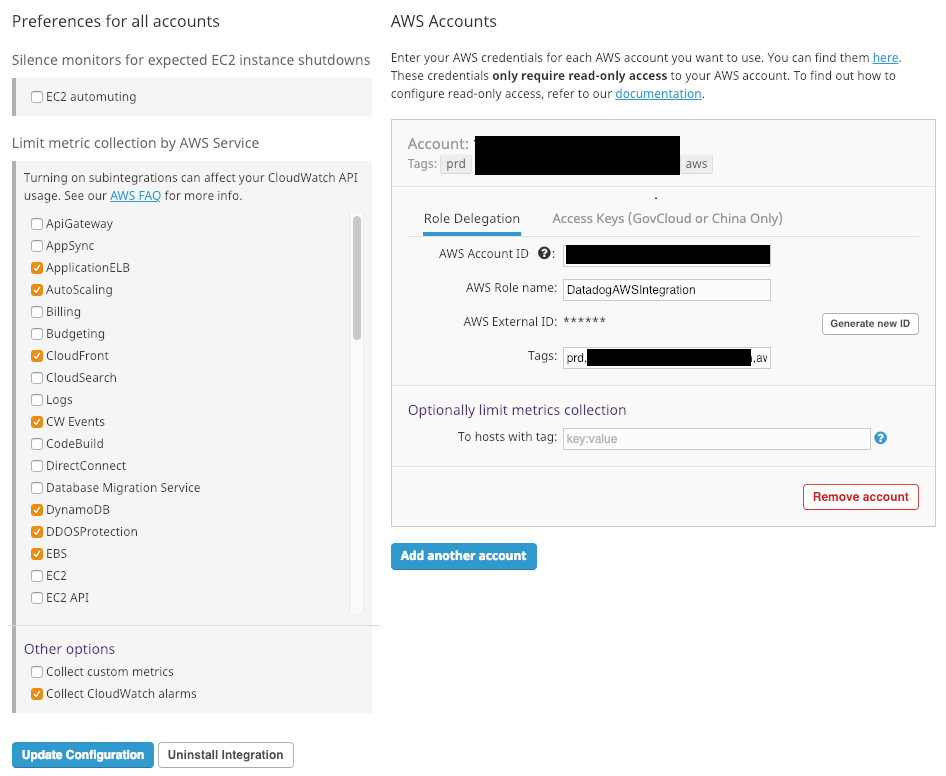Screen dimensions: 946x776
Task: Add another AWS account
Action: click(x=463, y=556)
